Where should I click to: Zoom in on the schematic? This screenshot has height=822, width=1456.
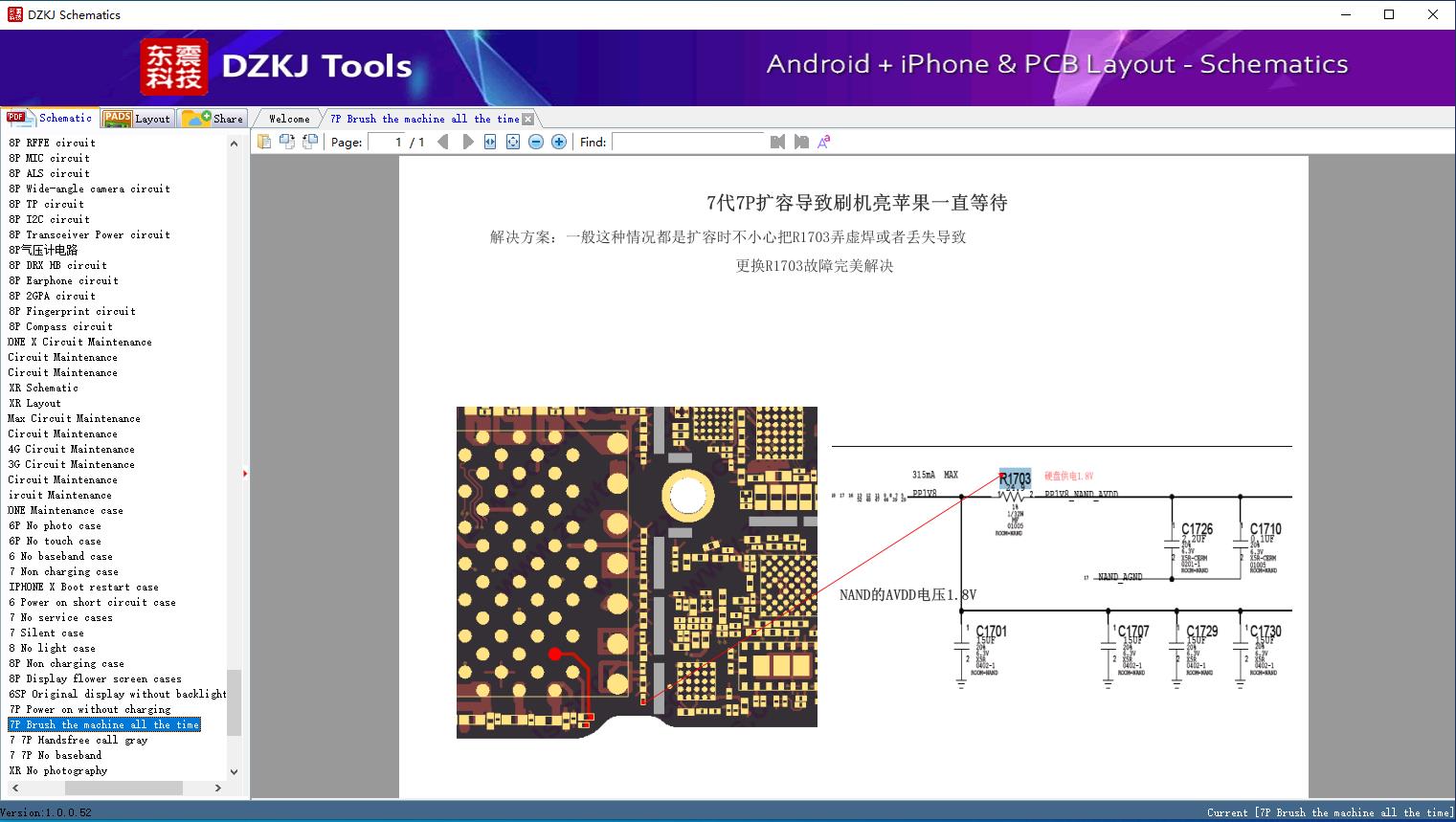(559, 142)
